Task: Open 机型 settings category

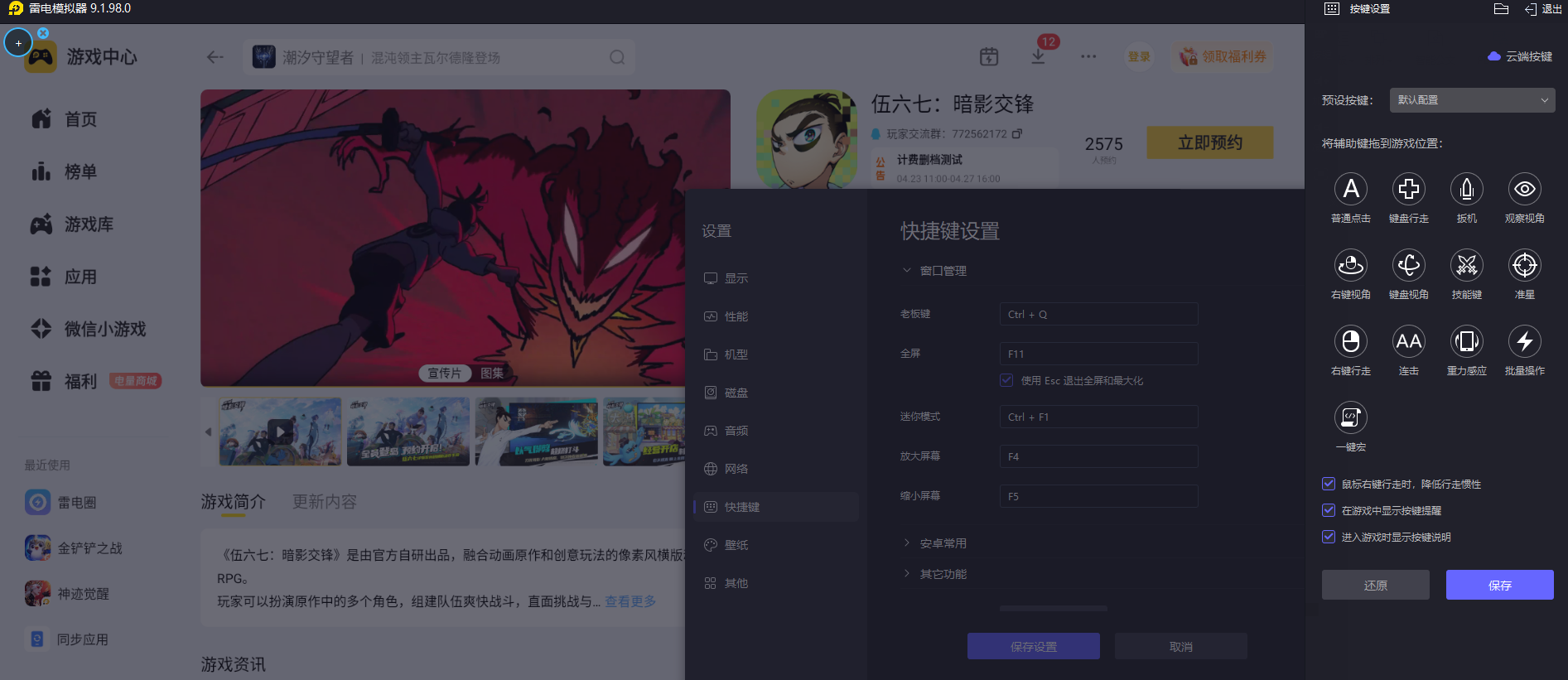Action: click(776, 354)
